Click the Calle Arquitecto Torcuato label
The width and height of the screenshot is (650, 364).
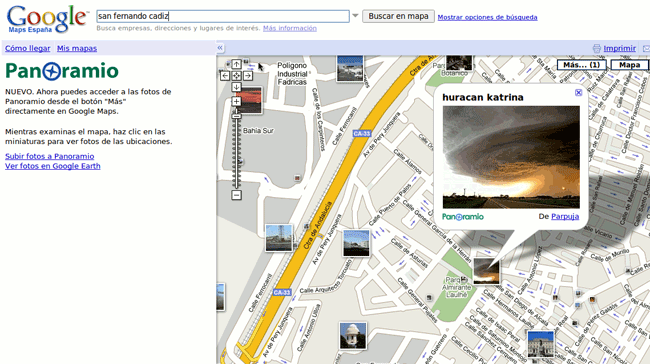click(326, 275)
